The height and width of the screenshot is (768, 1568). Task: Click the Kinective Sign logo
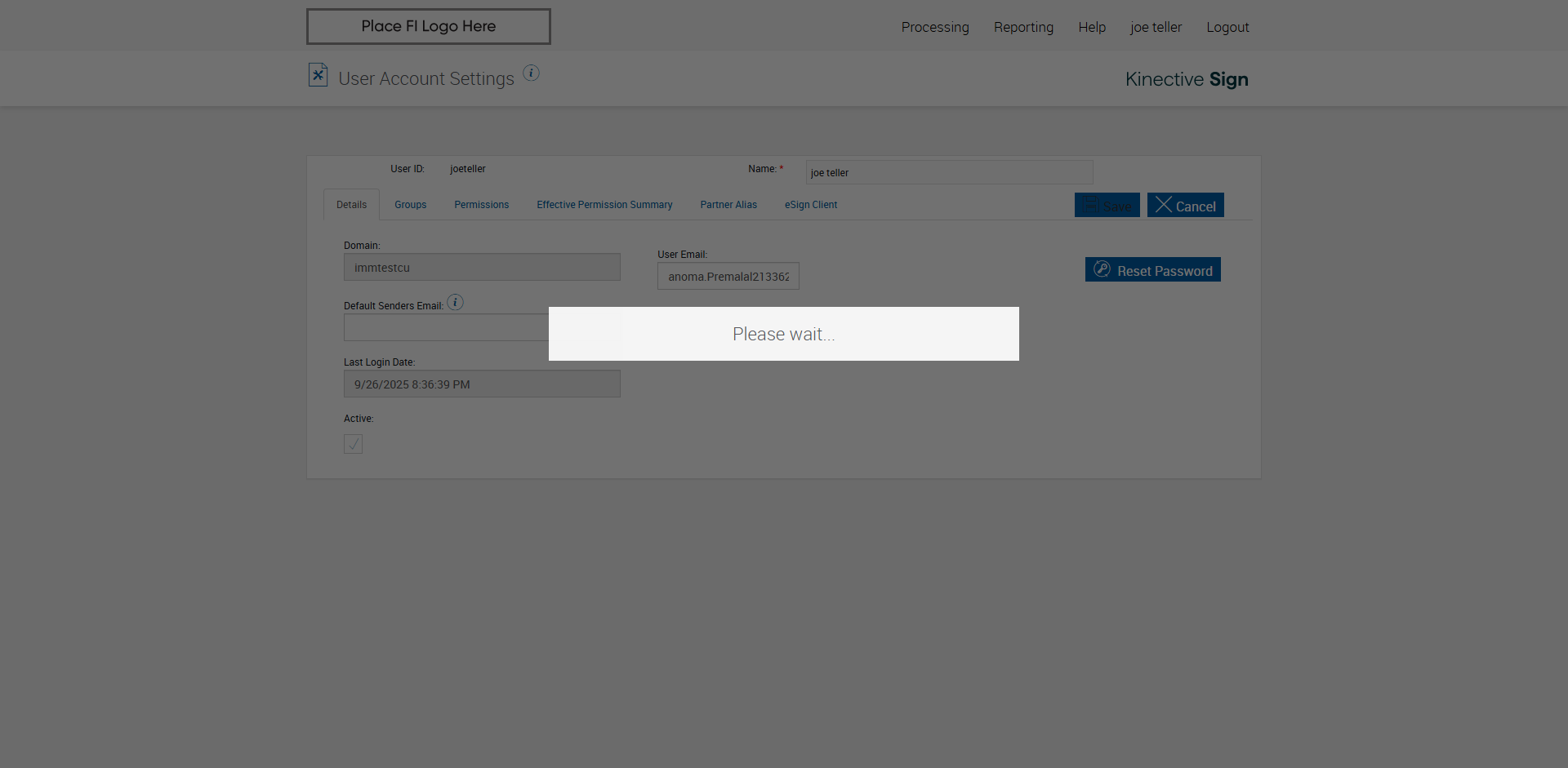tap(1187, 79)
